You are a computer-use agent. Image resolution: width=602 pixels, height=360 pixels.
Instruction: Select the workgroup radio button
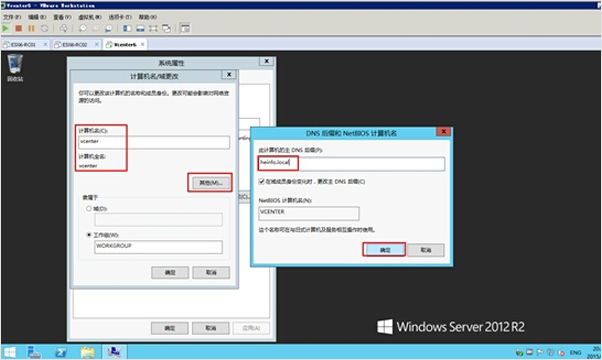89,234
